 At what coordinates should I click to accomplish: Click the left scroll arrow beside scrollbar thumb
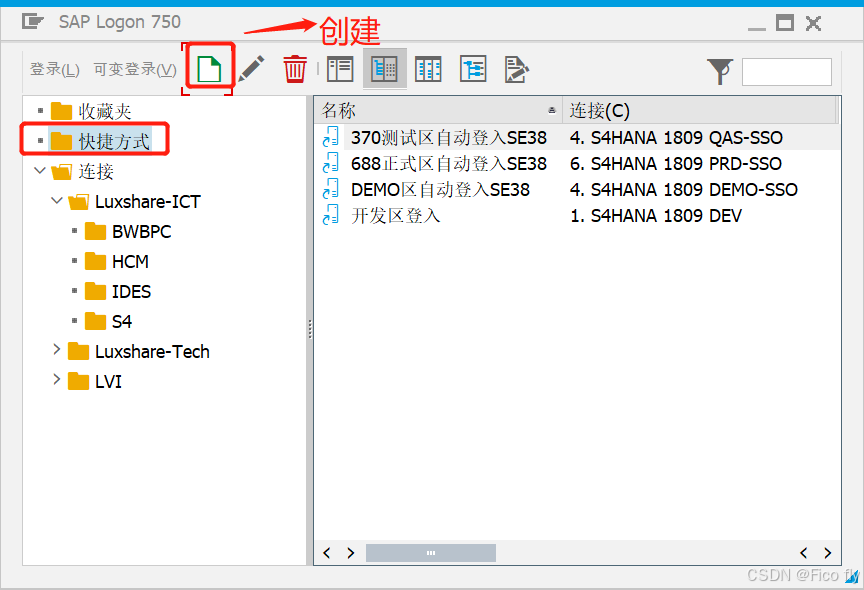point(327,553)
